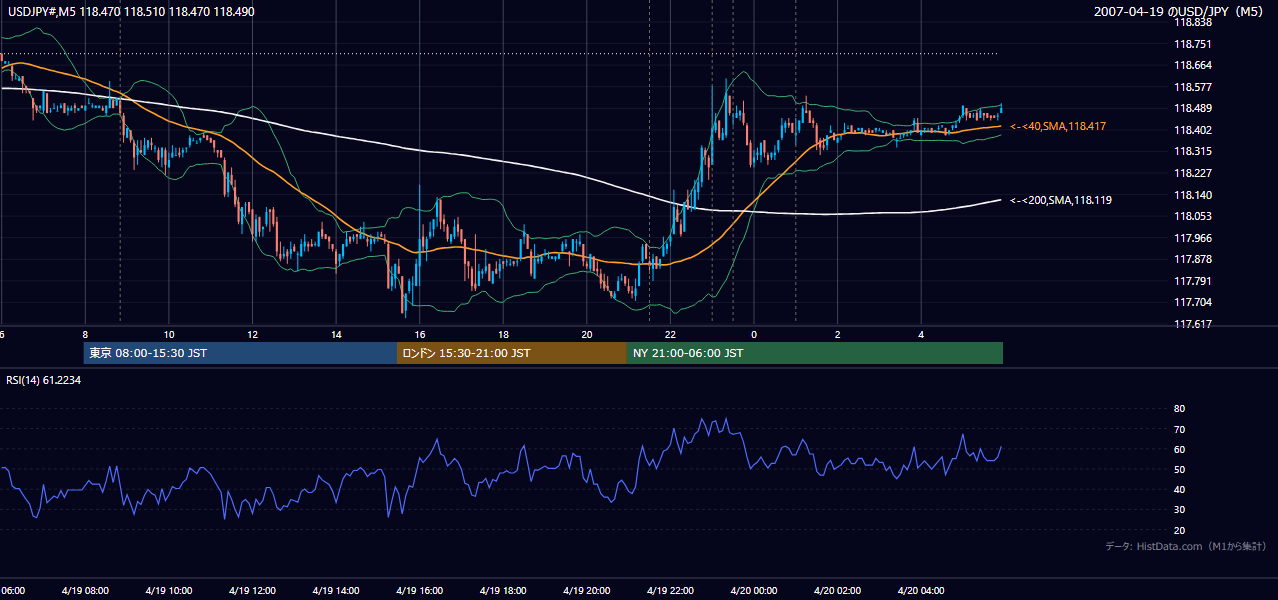Click price axis value 118.664
This screenshot has height=600, width=1278.
click(1193, 65)
